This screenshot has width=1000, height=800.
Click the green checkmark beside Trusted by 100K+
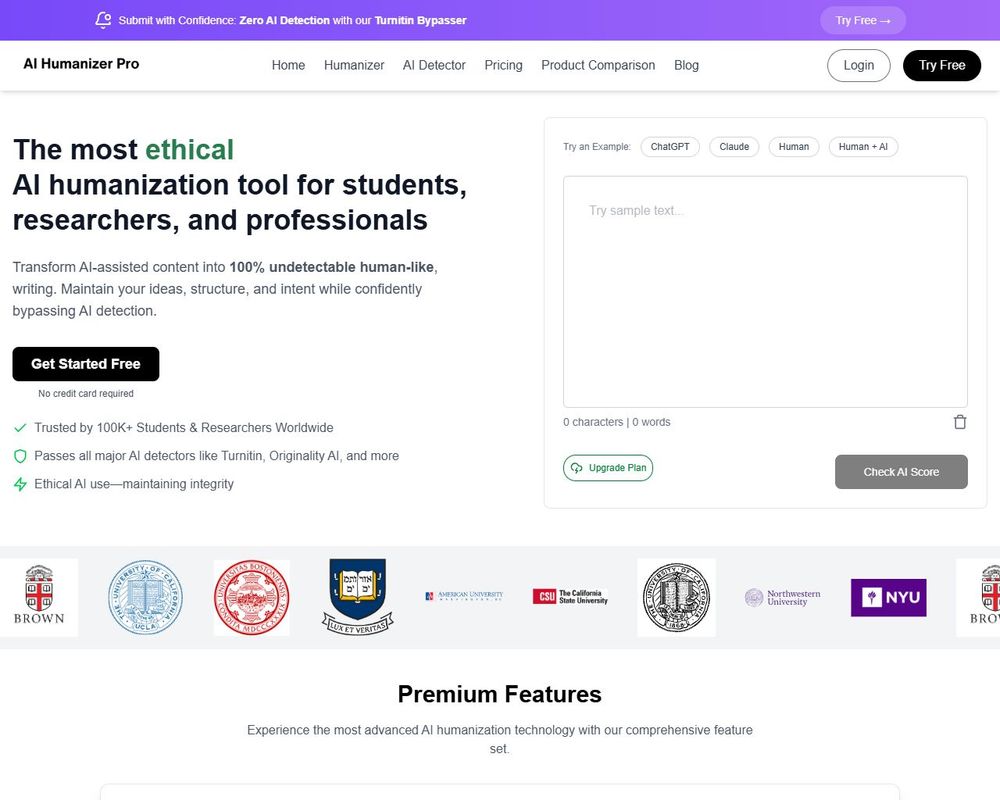[19, 427]
